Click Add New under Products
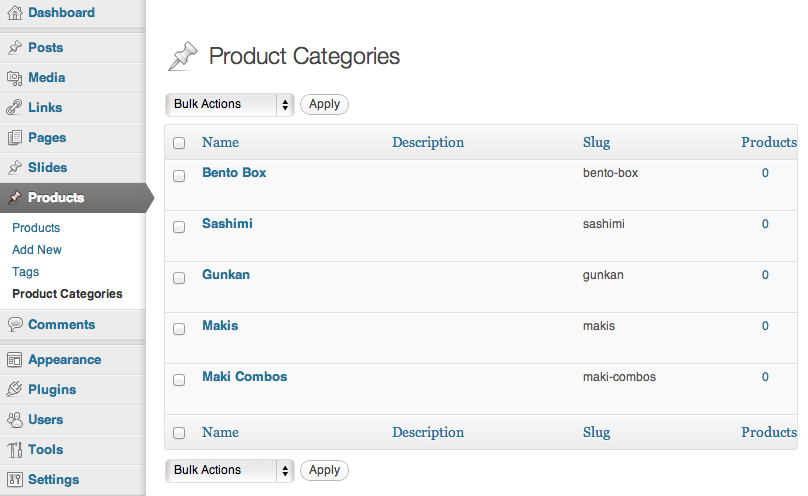The image size is (808, 496). tap(37, 250)
